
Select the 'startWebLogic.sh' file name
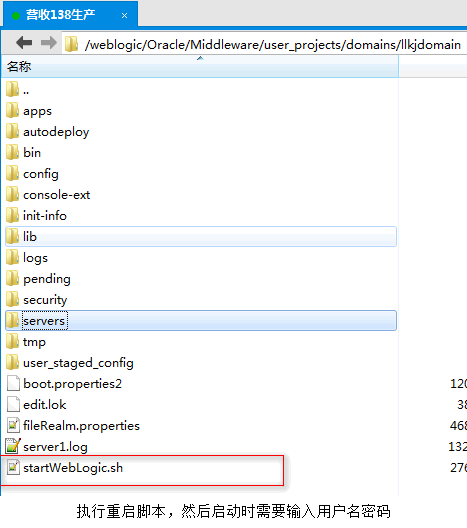73,468
